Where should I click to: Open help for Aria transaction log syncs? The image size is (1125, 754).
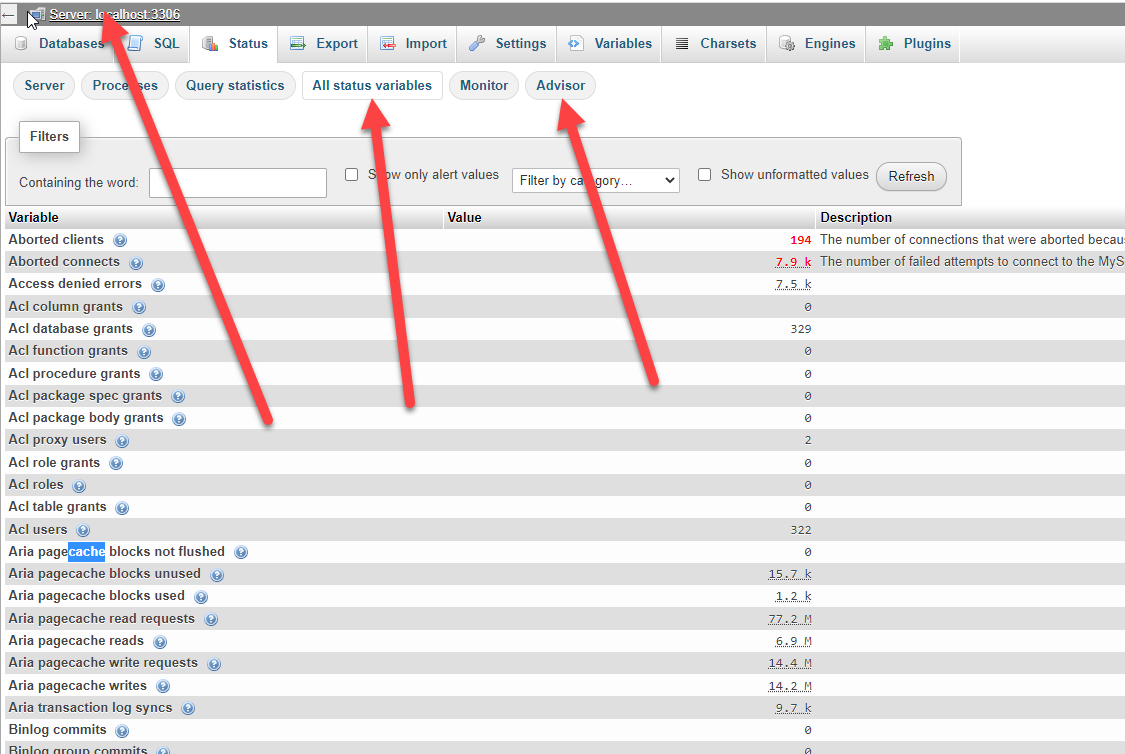(188, 708)
